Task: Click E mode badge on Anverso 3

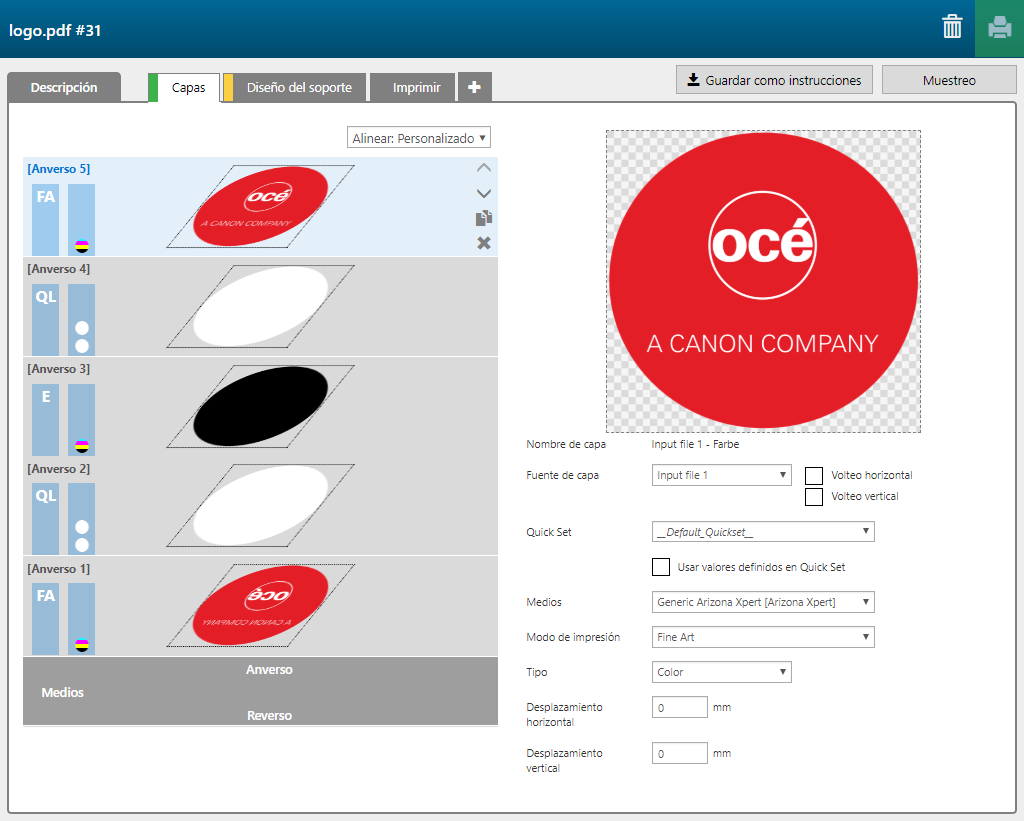Action: tap(46, 419)
